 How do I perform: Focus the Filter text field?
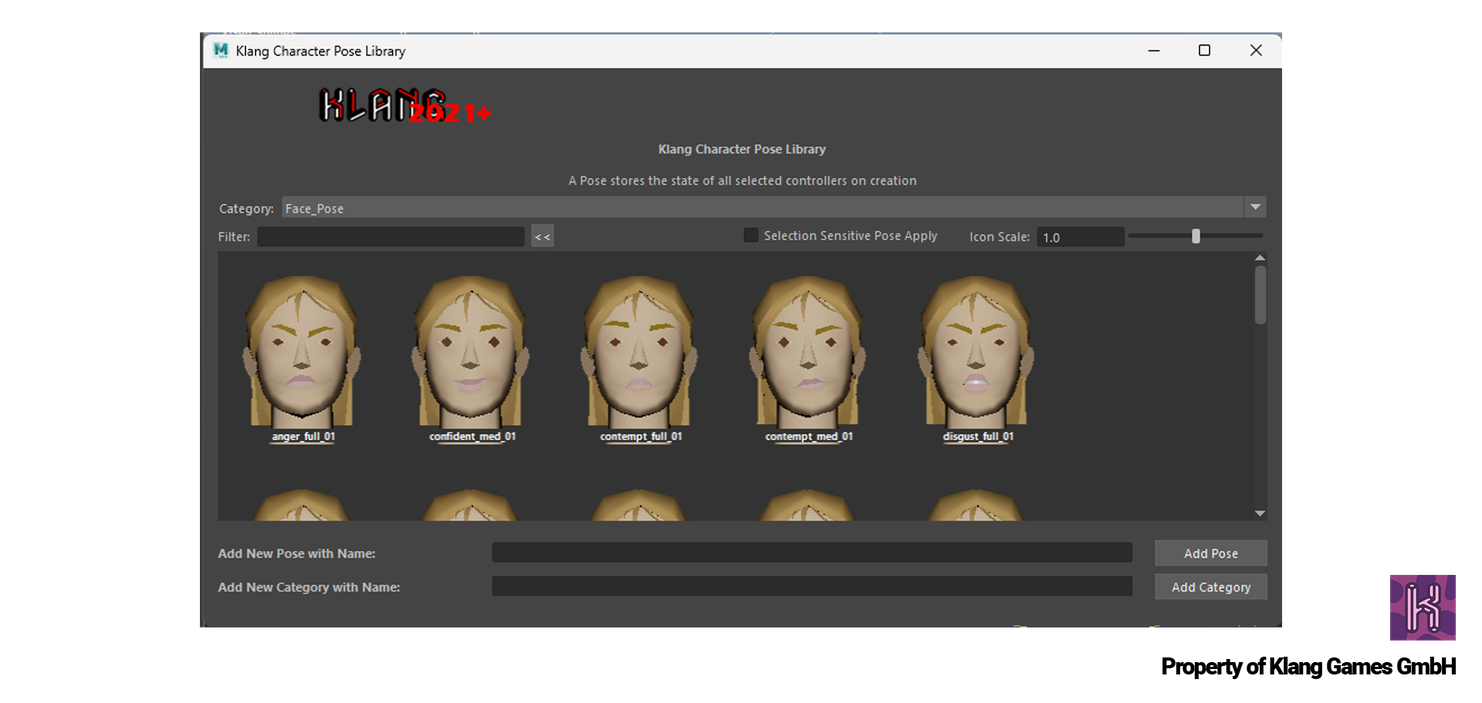(390, 237)
